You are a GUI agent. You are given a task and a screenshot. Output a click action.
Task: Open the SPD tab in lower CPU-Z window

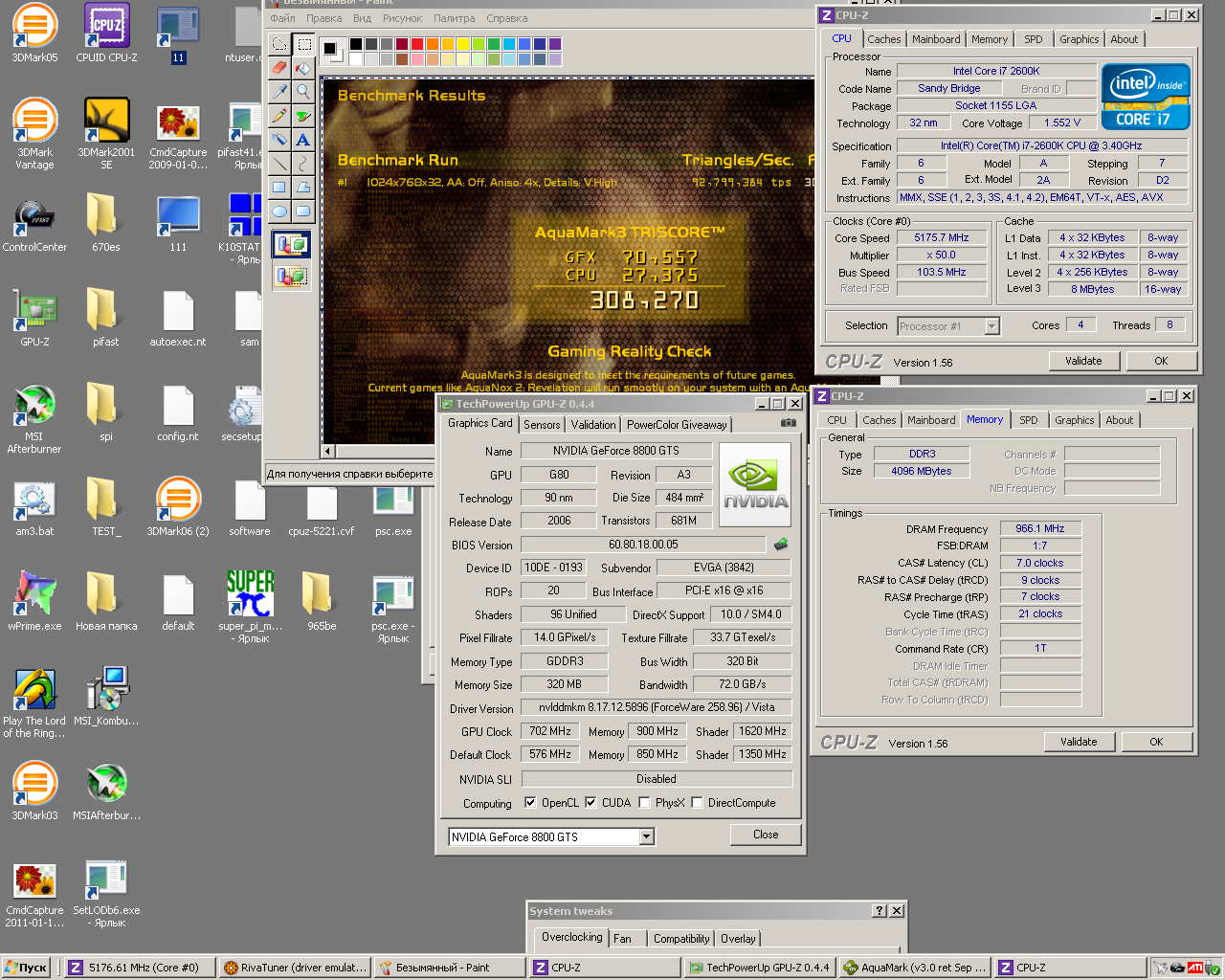pos(1028,420)
